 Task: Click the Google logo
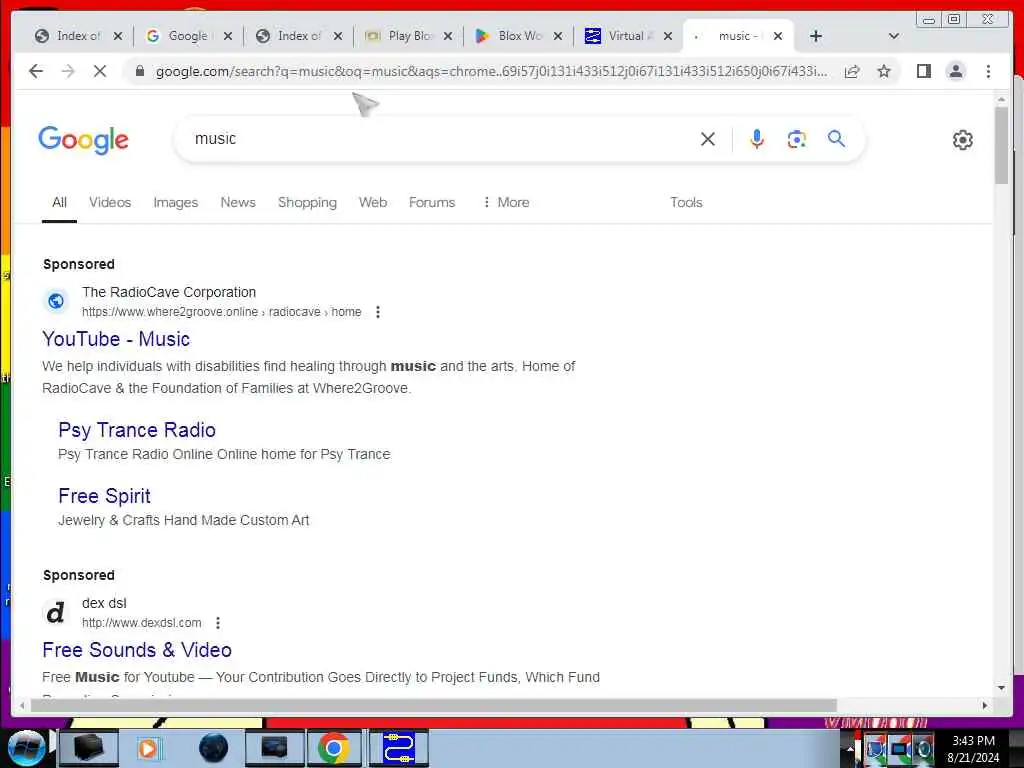click(83, 140)
